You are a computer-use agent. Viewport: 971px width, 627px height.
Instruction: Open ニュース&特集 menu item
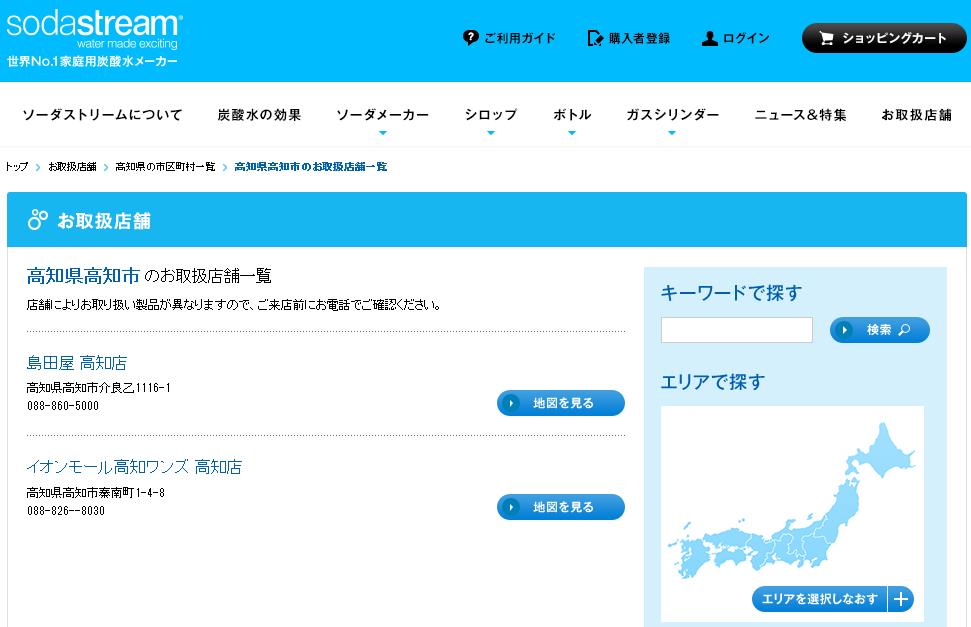(800, 115)
